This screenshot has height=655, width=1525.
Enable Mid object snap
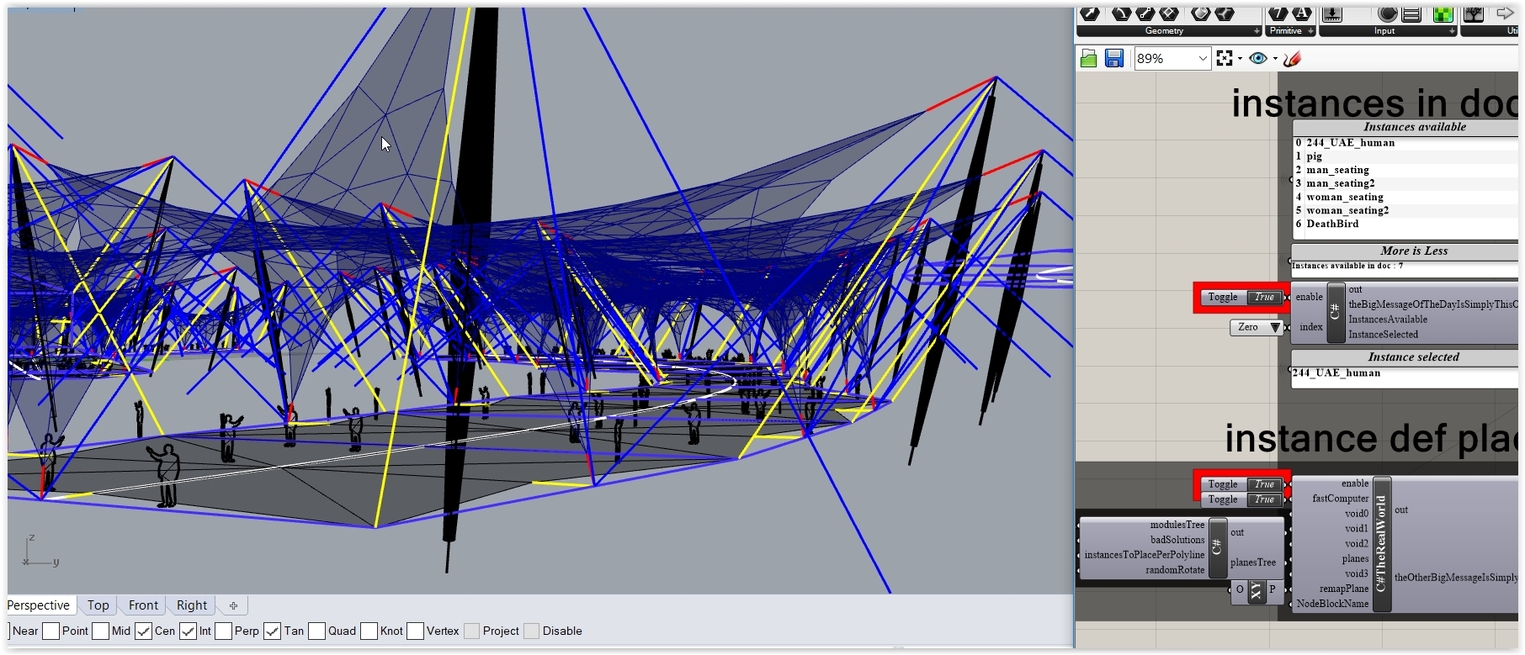pyautogui.click(x=100, y=631)
